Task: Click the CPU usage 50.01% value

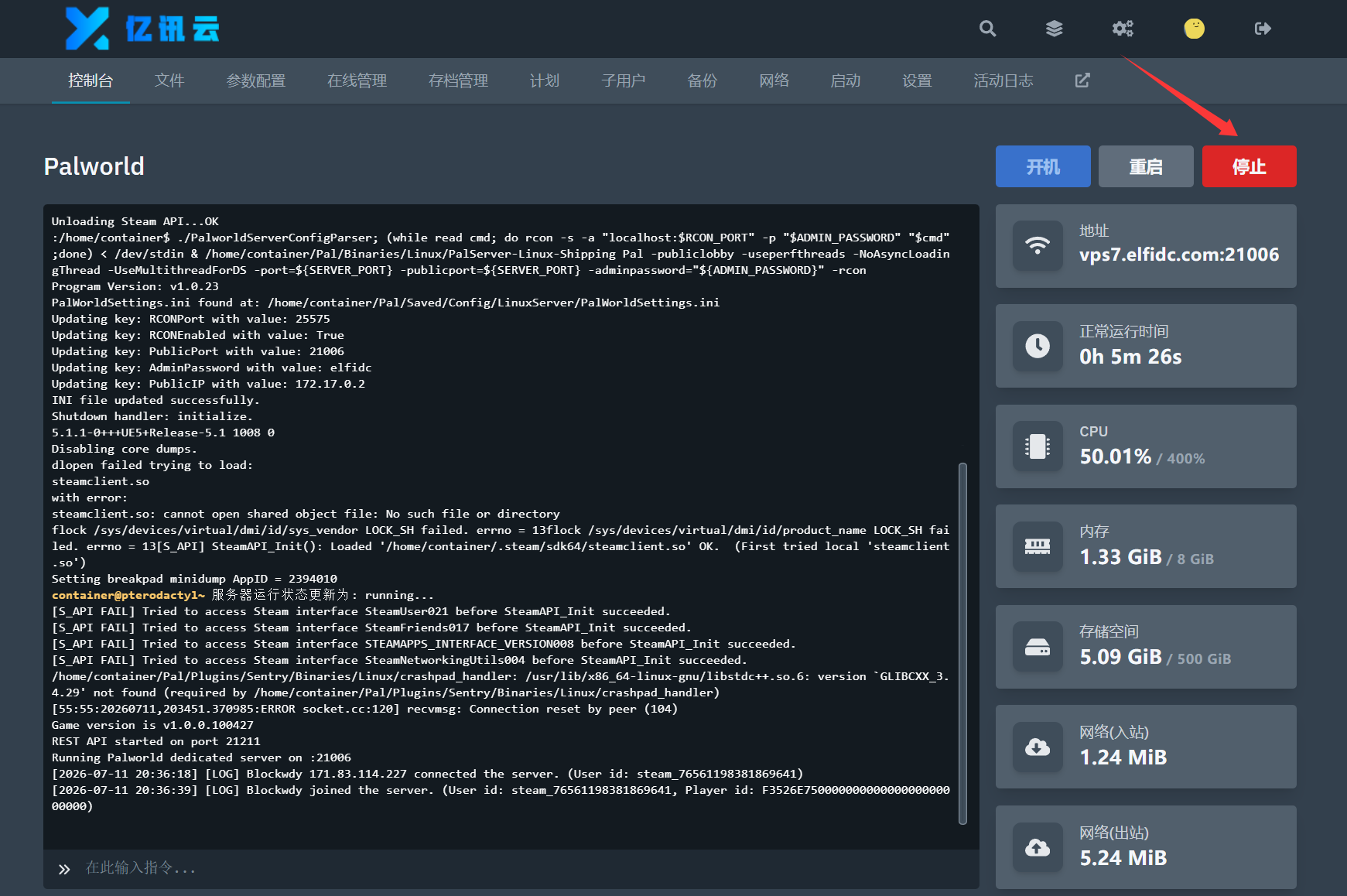Action: click(1116, 457)
